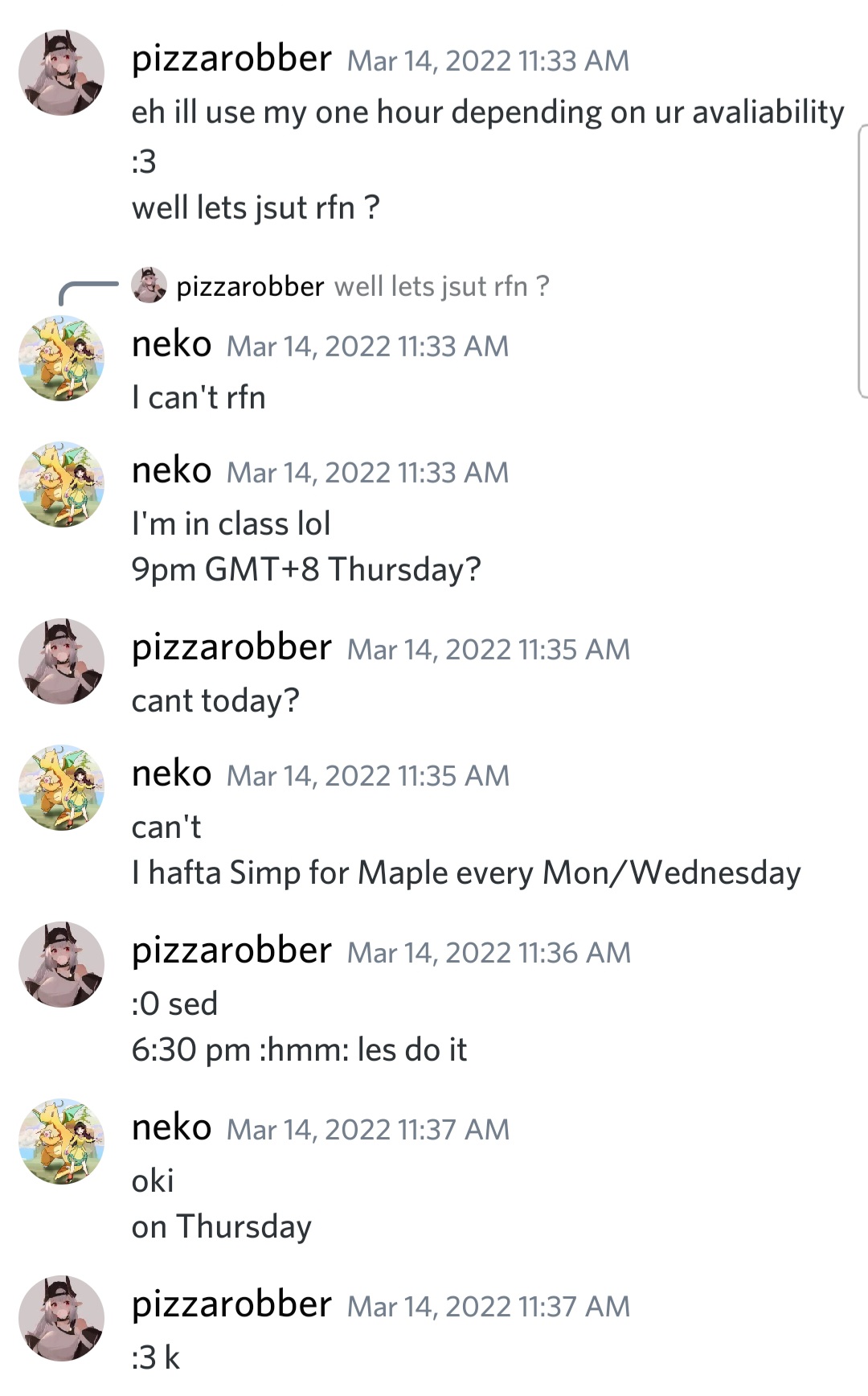Open the pizzarobber username above "eh ill use my one hour"
This screenshot has width=868, height=1396.
pos(231,60)
